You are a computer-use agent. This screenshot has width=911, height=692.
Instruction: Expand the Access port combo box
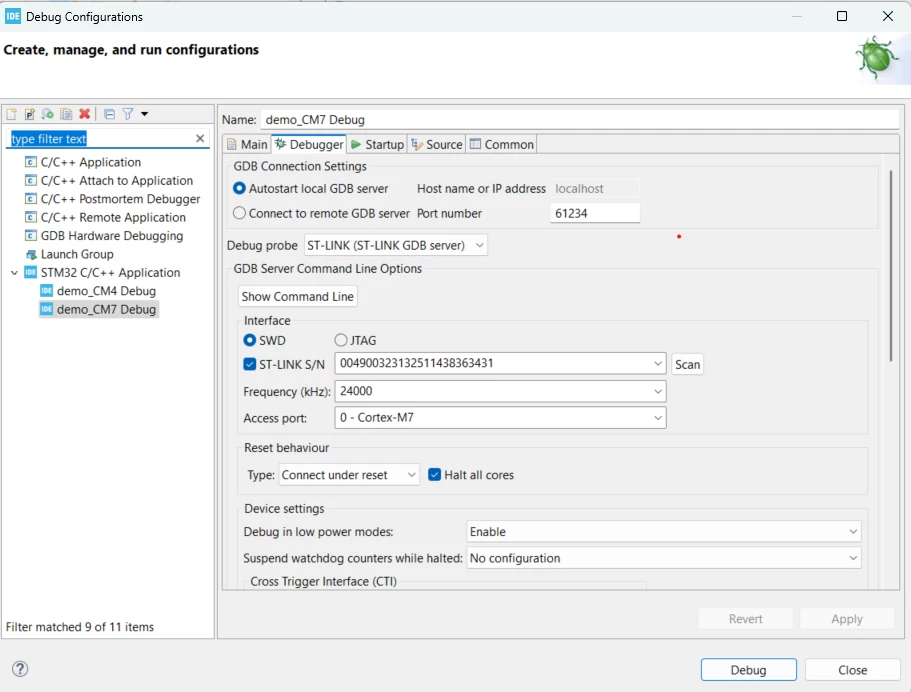tap(500, 417)
